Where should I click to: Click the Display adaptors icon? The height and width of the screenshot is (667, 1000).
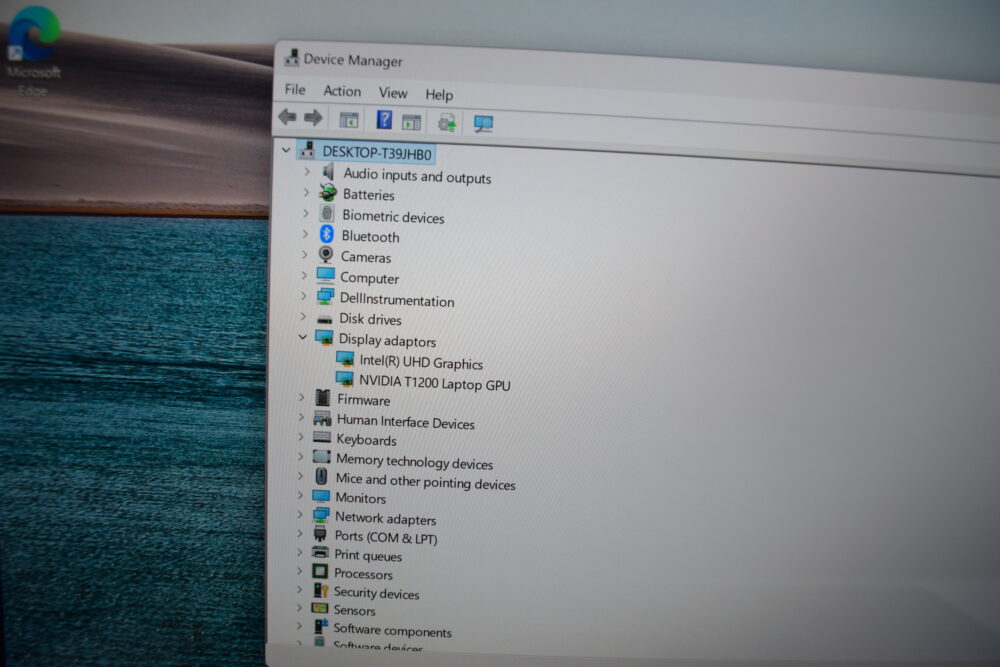[x=324, y=337]
